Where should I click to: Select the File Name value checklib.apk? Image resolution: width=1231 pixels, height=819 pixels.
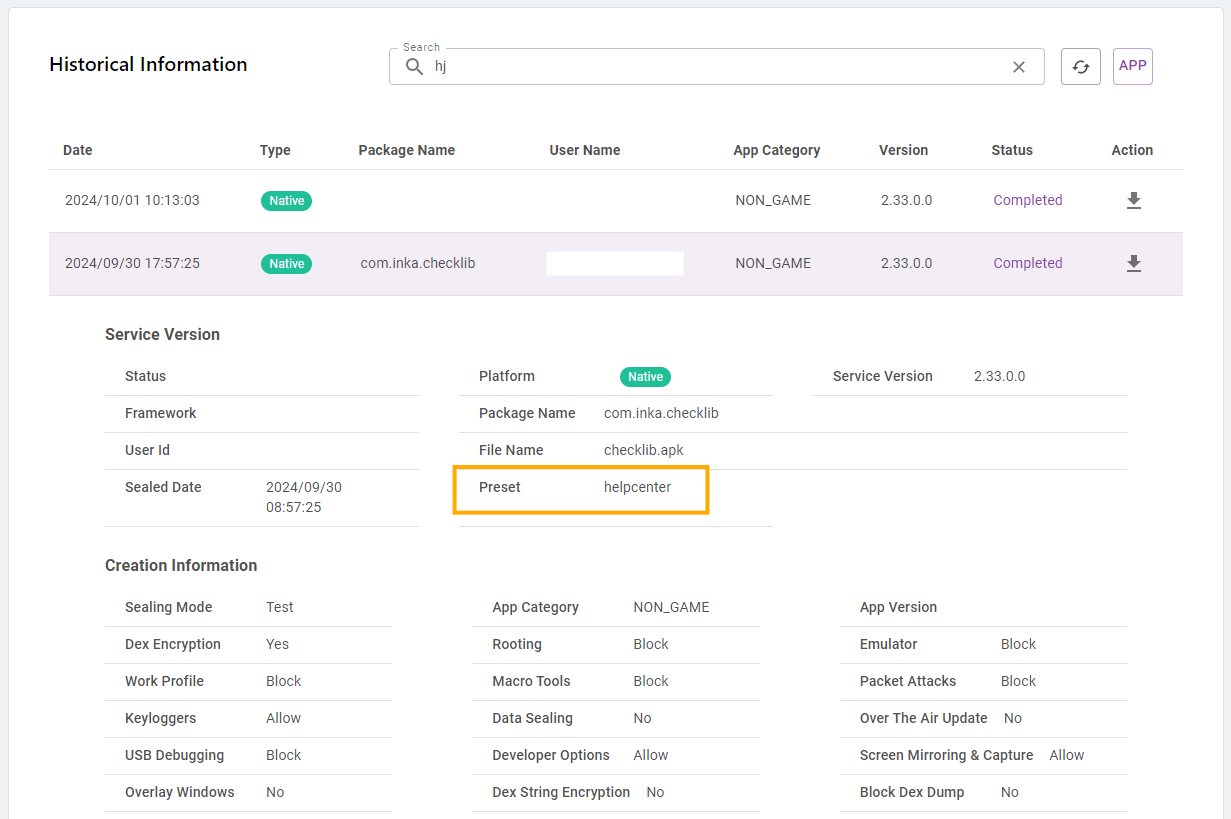click(644, 450)
